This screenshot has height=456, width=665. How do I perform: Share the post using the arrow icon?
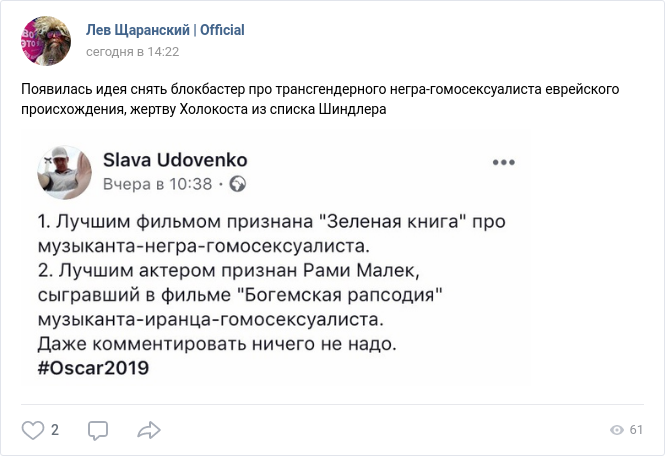pos(149,430)
